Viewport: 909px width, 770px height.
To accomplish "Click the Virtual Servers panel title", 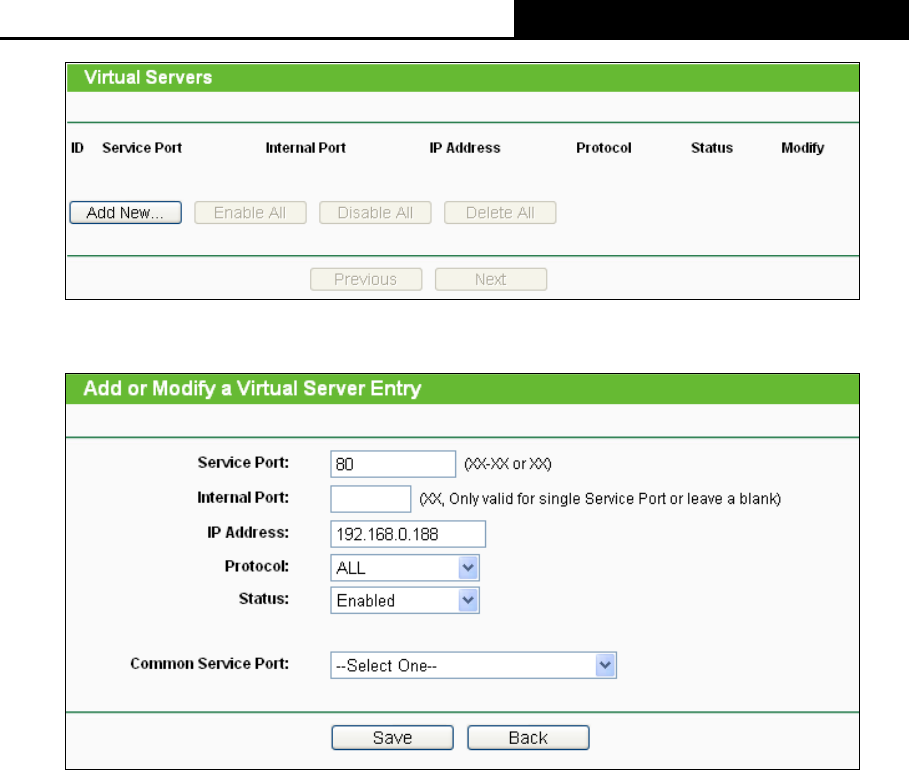I will (148, 77).
